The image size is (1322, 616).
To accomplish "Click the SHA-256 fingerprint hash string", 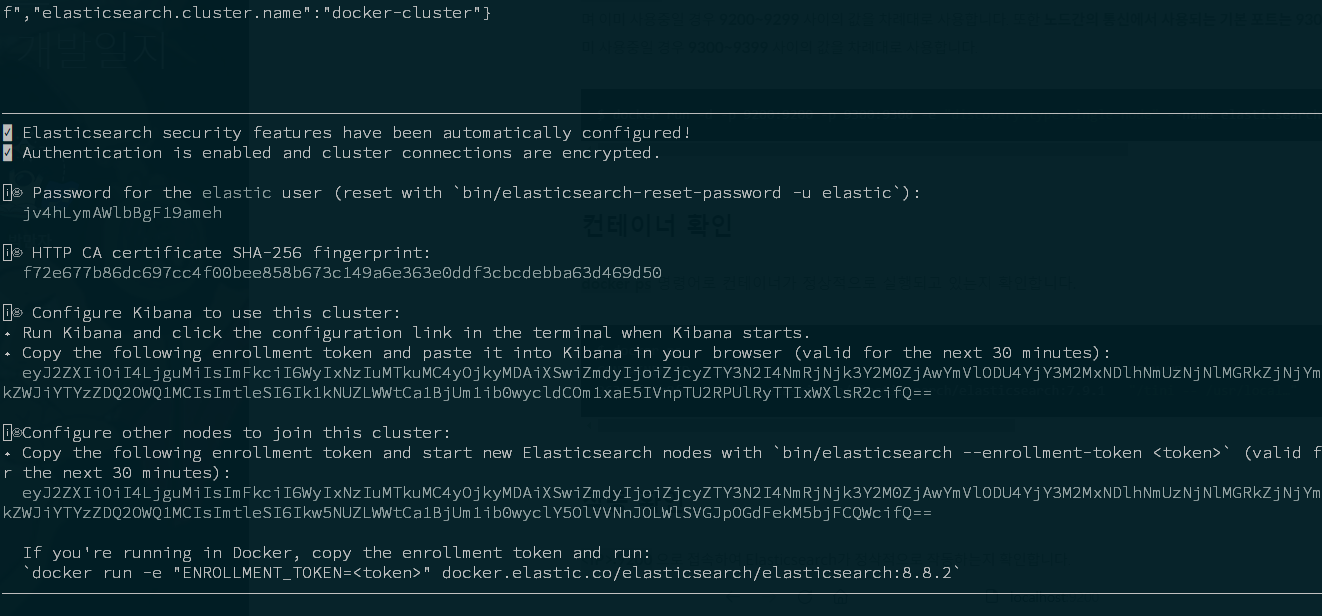I will click(342, 273).
